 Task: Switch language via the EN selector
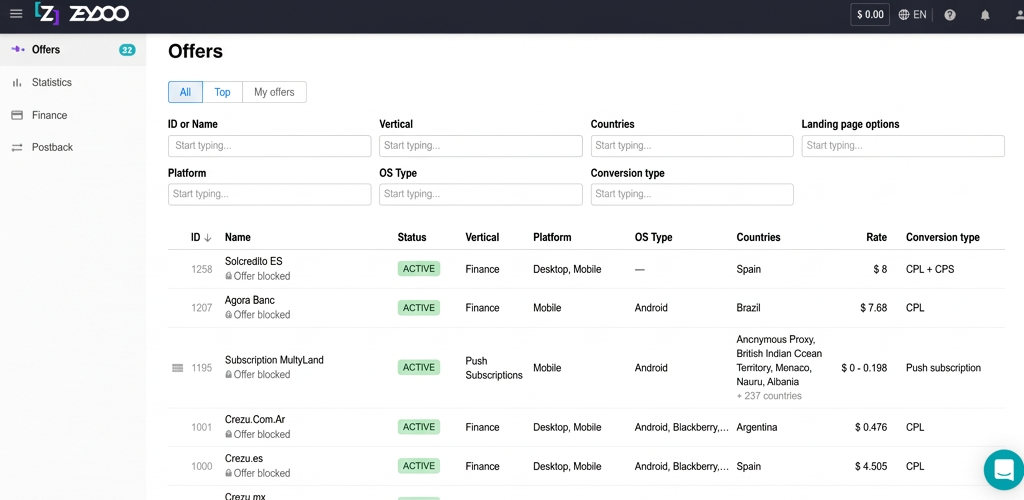click(x=920, y=14)
